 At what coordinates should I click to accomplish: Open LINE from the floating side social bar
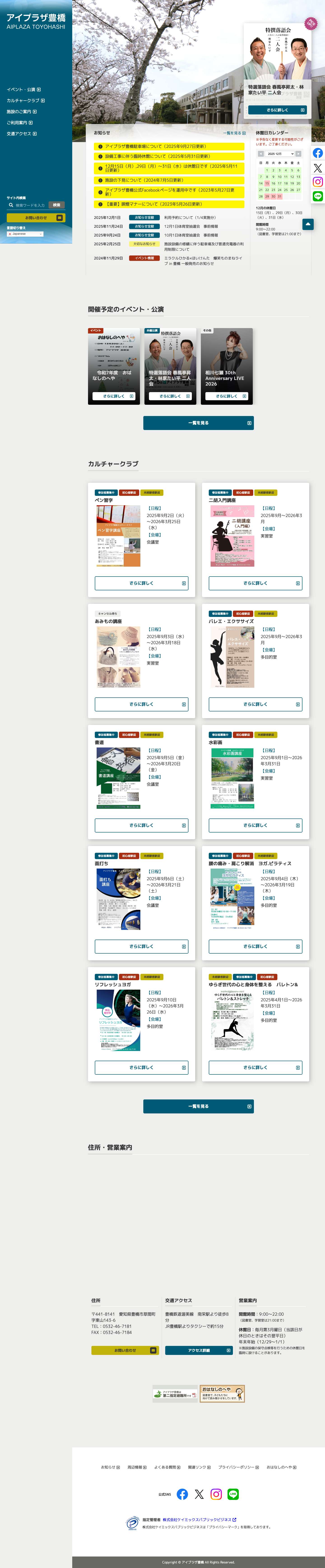(318, 196)
